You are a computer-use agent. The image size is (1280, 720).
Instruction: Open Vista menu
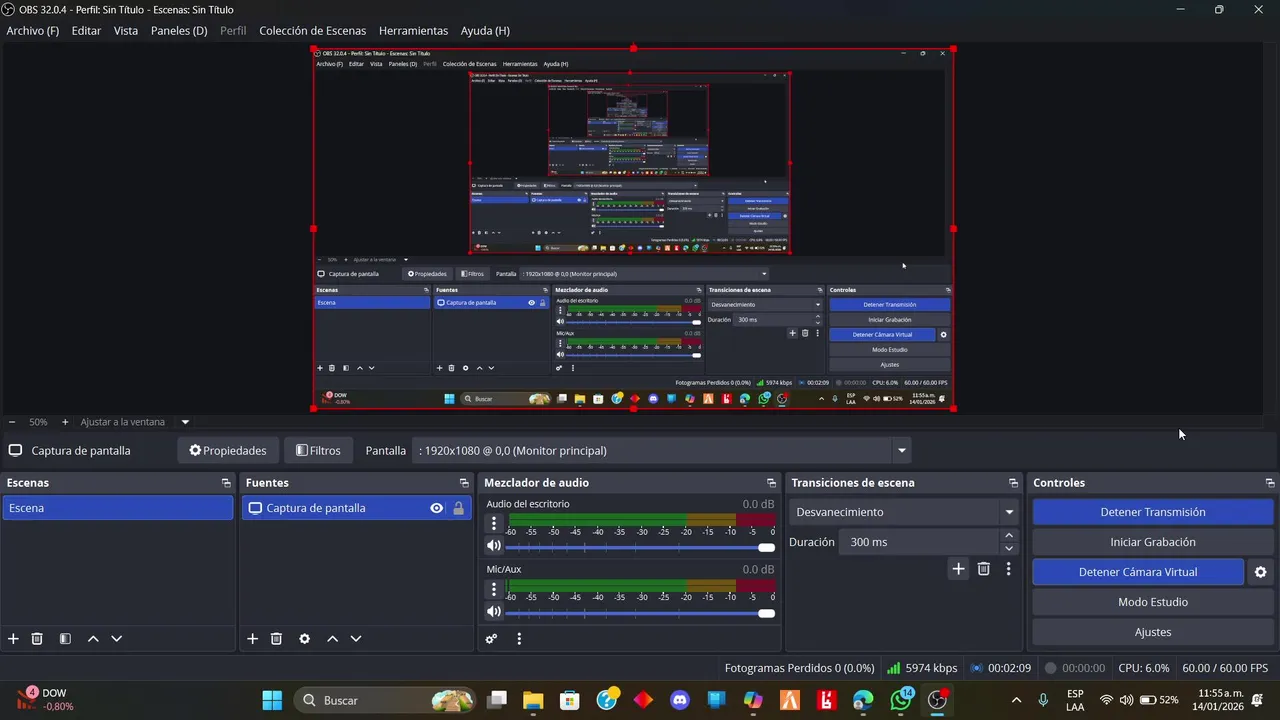tap(126, 31)
